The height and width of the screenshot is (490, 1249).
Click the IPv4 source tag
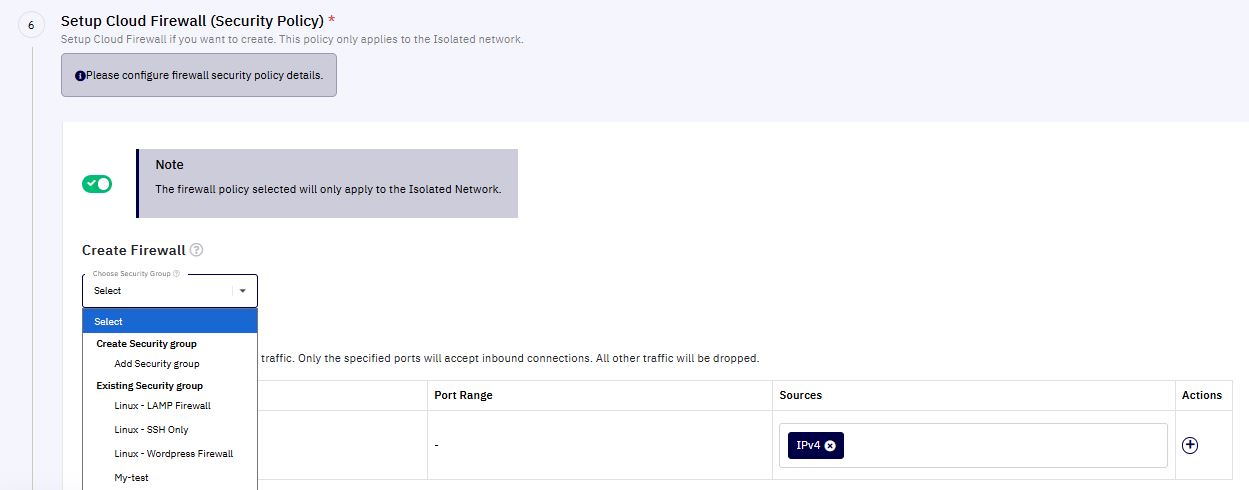(807, 446)
